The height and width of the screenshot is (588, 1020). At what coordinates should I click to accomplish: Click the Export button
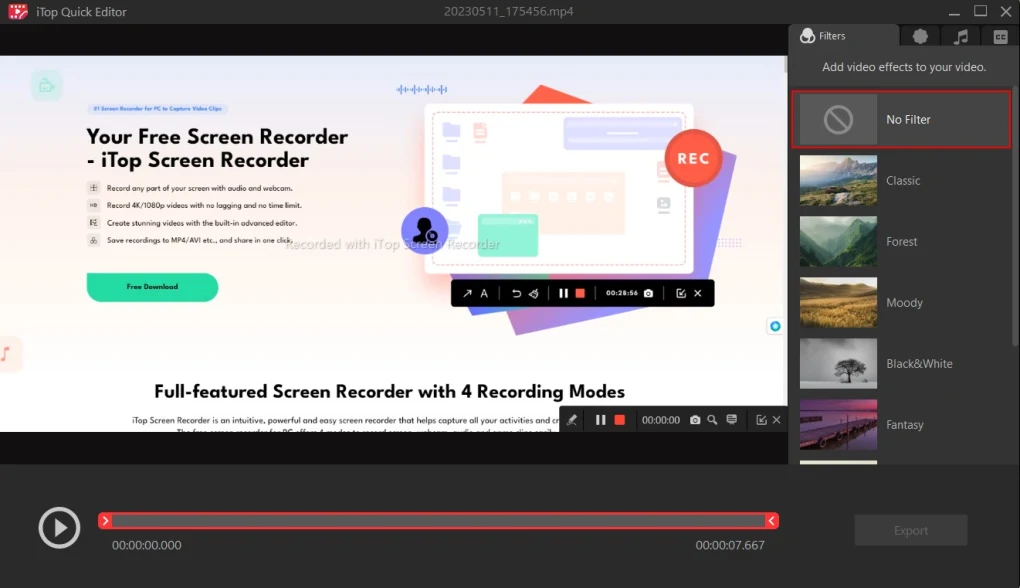(x=910, y=530)
